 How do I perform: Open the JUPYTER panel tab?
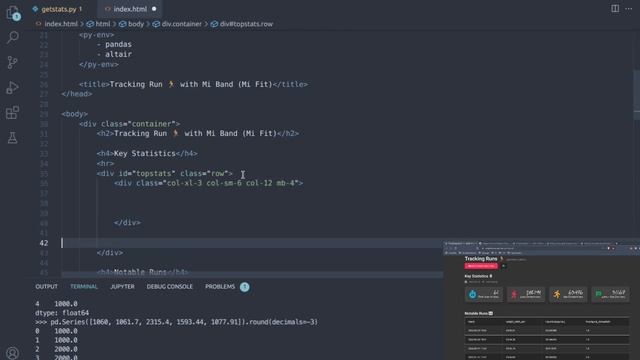tap(122, 287)
